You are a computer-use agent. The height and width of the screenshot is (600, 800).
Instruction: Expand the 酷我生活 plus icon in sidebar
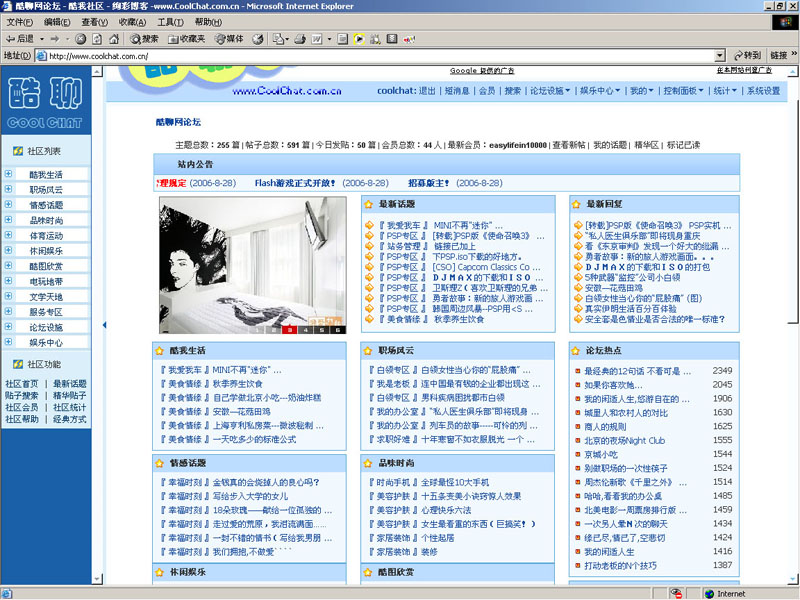coord(8,174)
